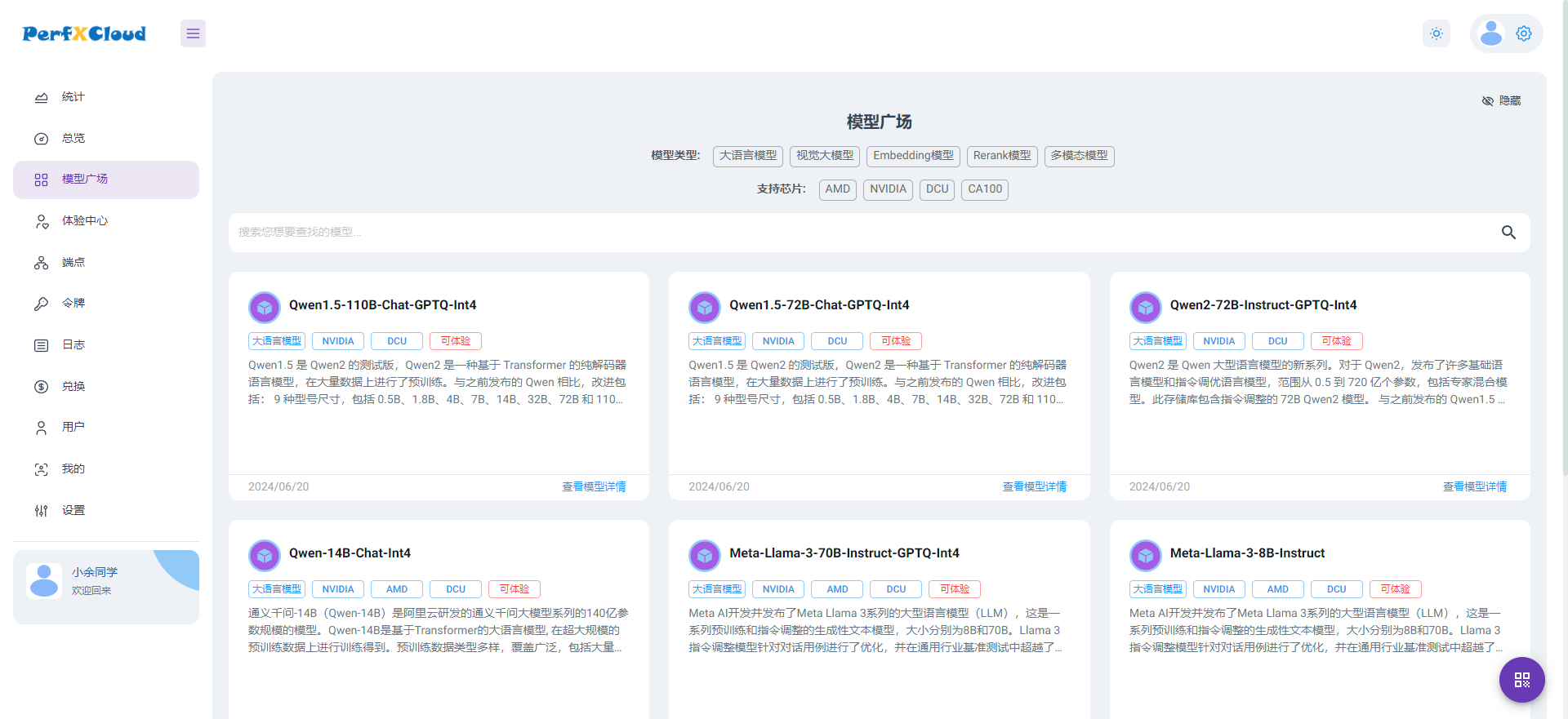View model details for Qwen1.5-72B-Chat-GPTQ-Int4
This screenshot has height=719, width=1568.
coord(1035,487)
